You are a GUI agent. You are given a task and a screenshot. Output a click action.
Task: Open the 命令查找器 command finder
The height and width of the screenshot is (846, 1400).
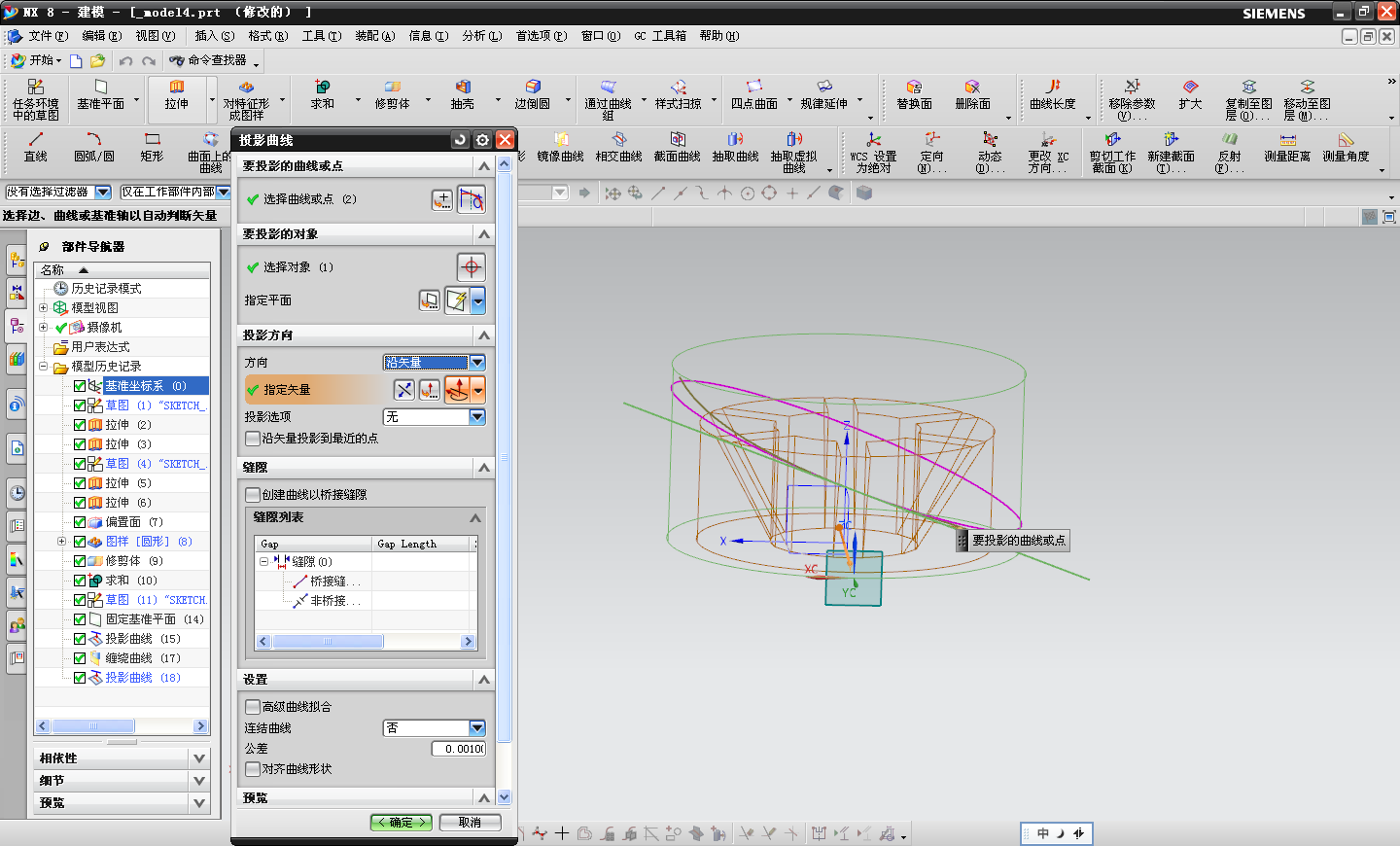207,60
